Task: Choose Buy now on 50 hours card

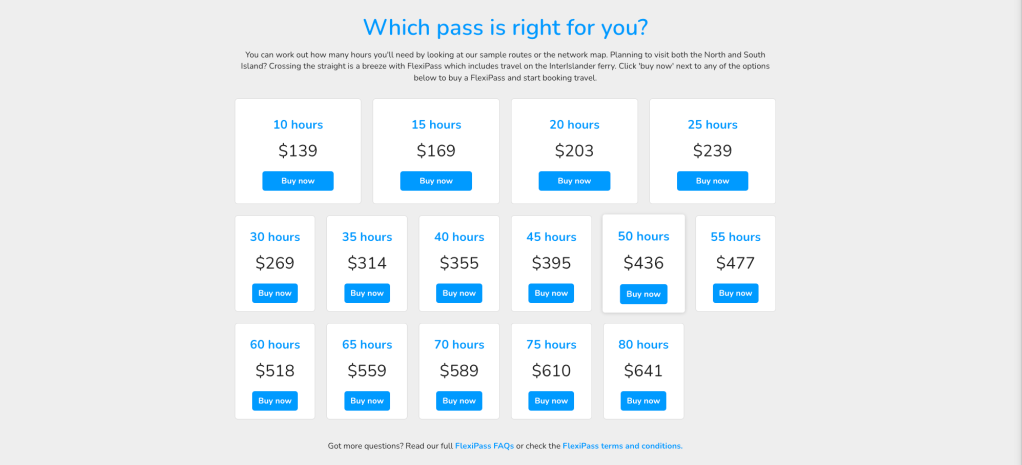Action: coord(643,294)
